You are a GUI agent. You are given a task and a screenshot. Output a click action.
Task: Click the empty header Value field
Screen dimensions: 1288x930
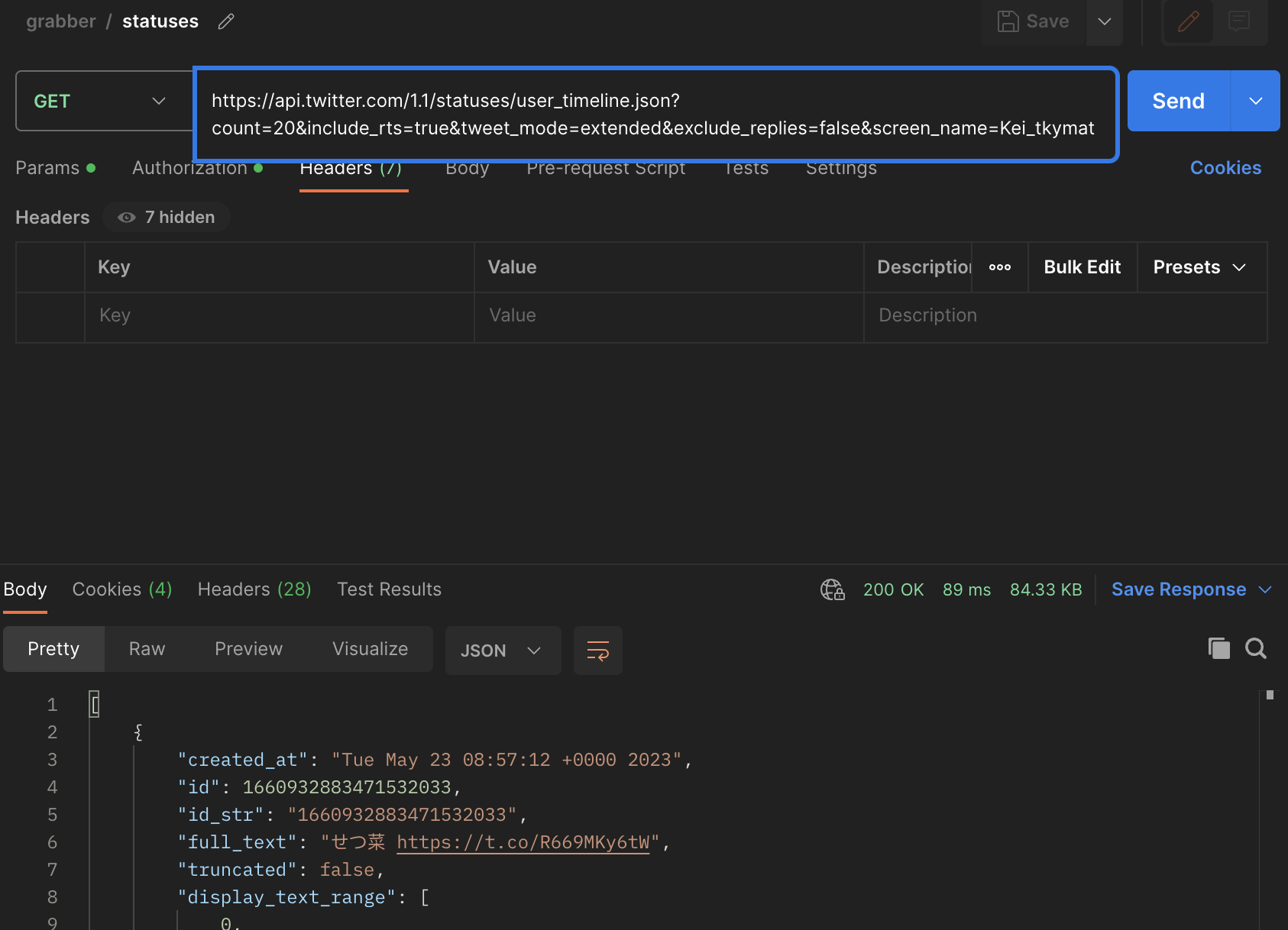tap(668, 316)
